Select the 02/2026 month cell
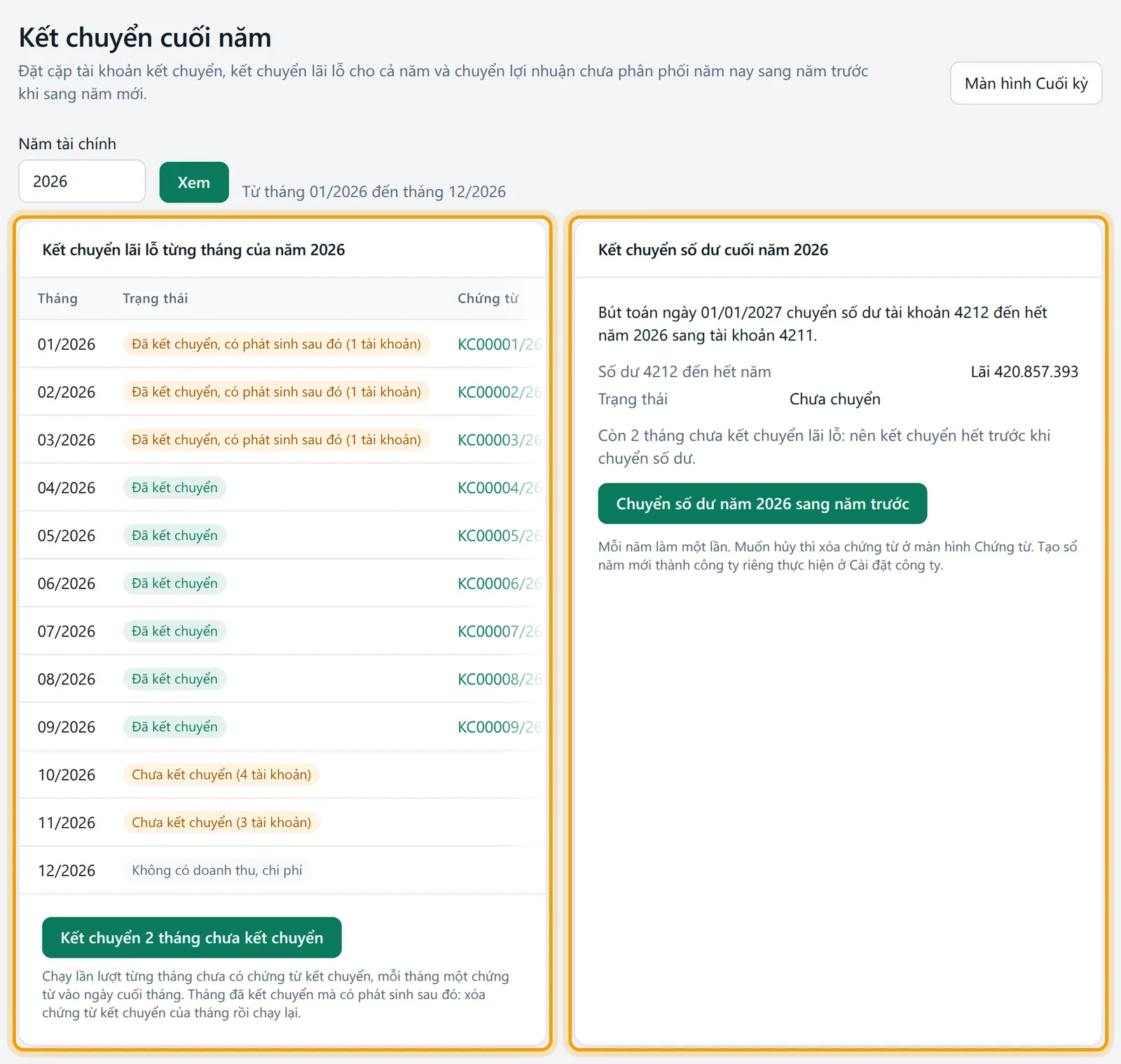The image size is (1121, 1064). click(67, 392)
